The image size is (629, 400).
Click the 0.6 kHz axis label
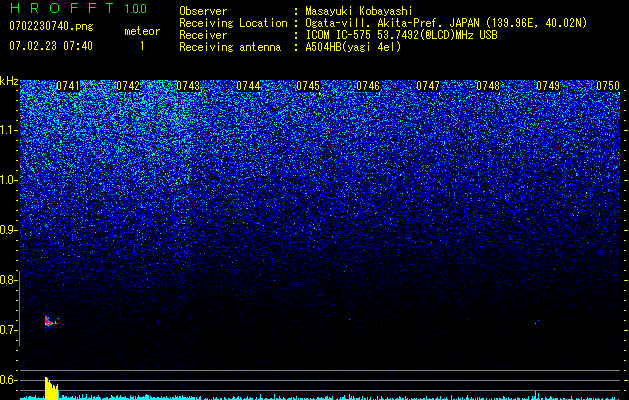pos(8,380)
